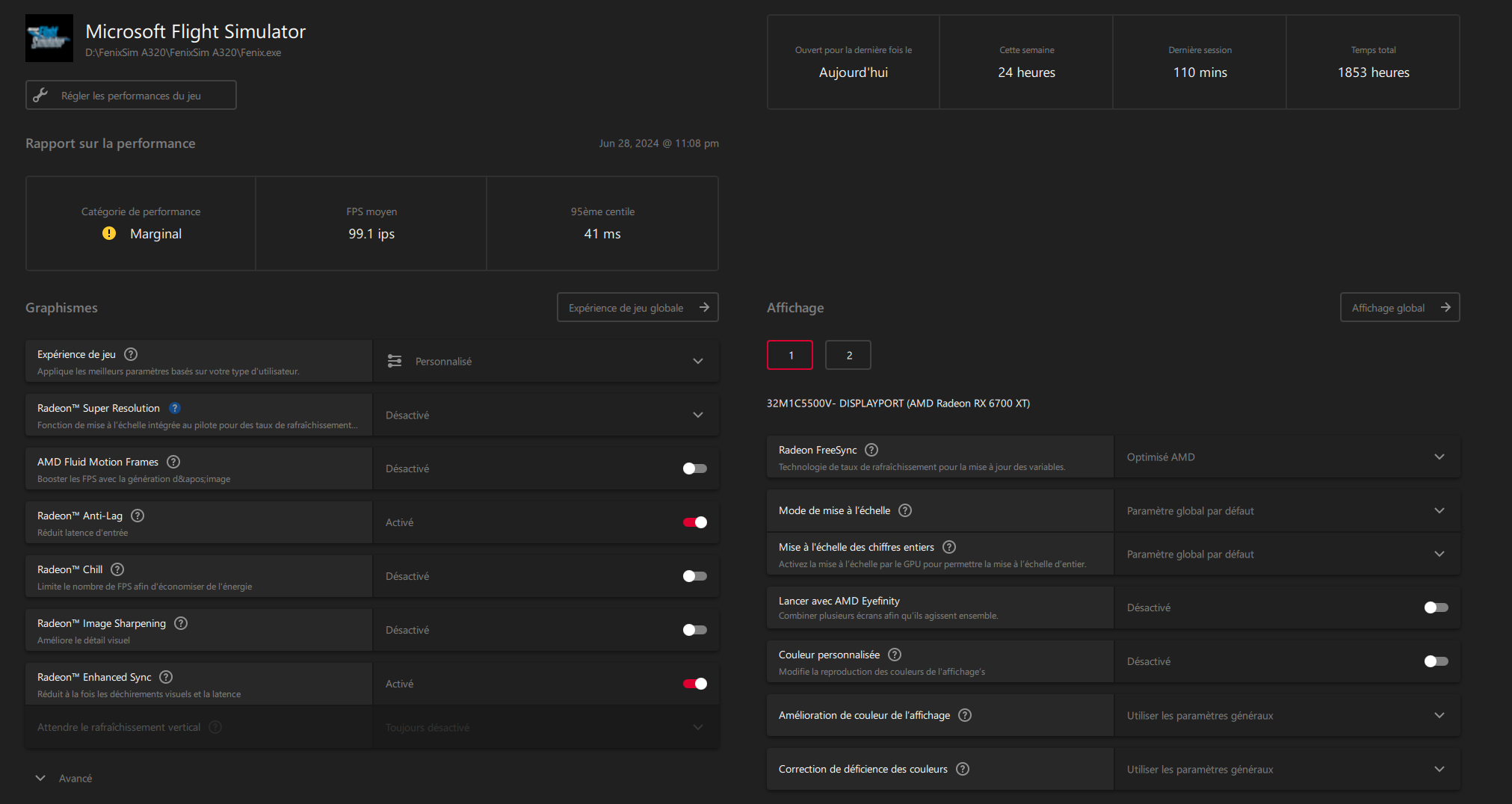Show help for Radeon FreeSync

pyautogui.click(x=871, y=450)
